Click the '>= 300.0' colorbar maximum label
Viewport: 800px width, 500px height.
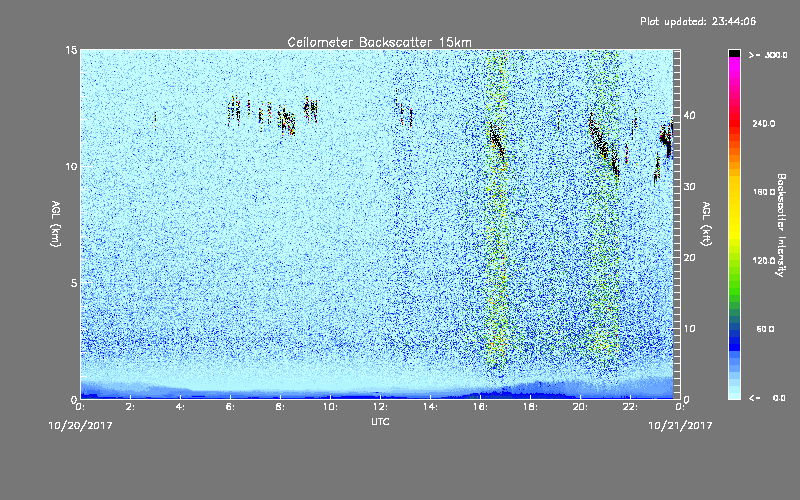pyautogui.click(x=768, y=55)
